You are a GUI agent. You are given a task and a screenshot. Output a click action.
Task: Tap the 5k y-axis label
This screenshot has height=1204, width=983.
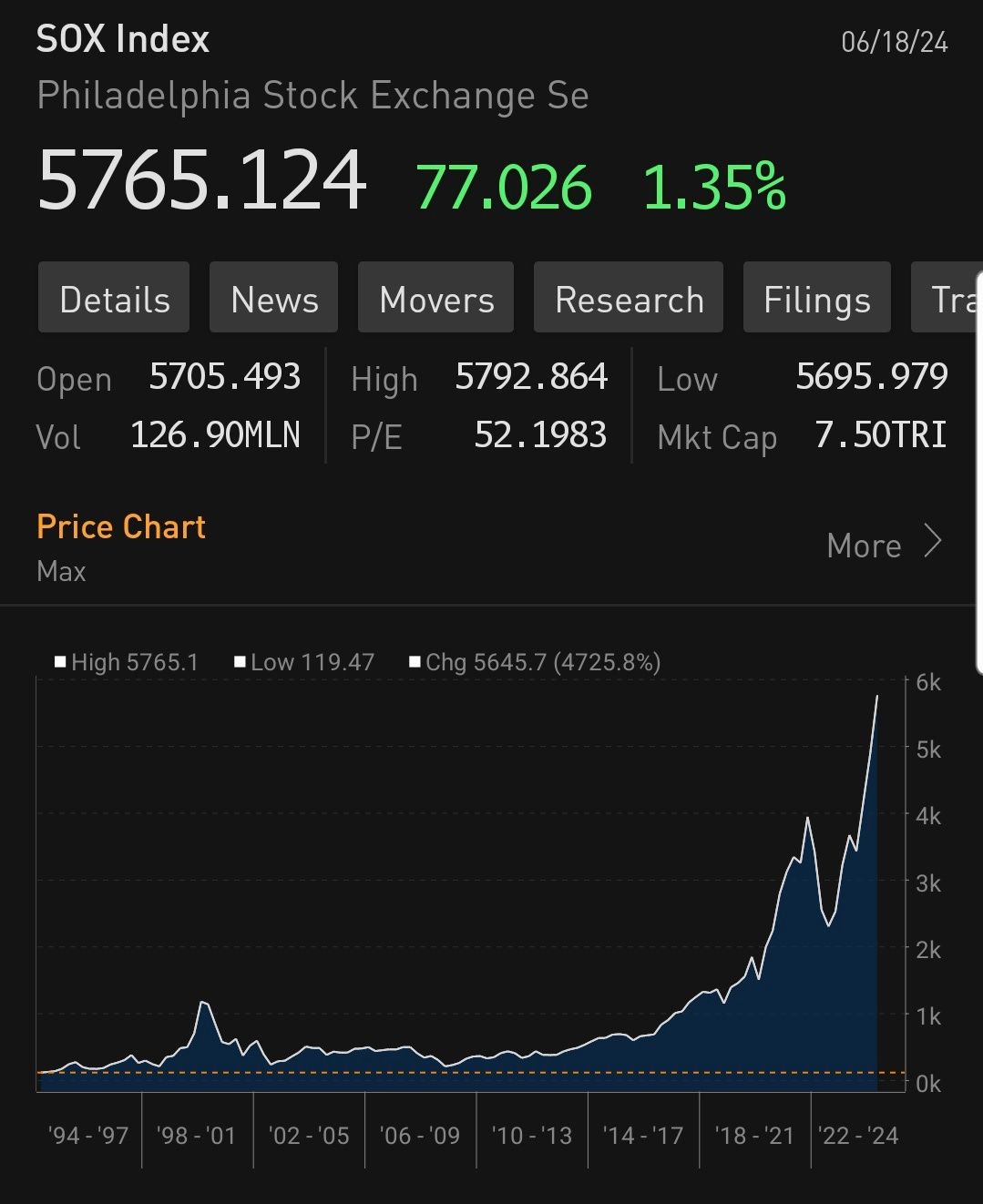coord(928,750)
